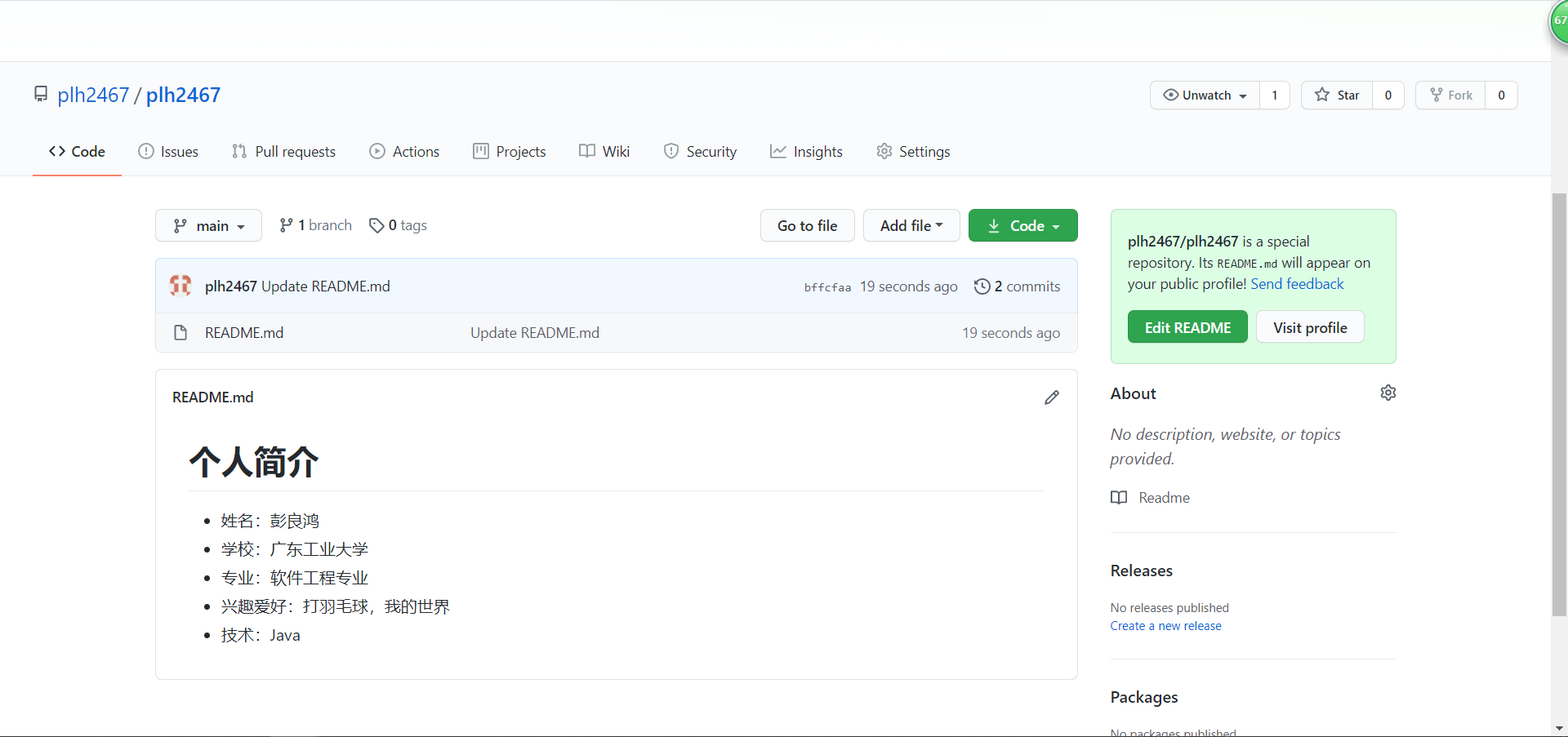Viewport: 1568px width, 737px height.
Task: Click the star icon in Star button
Action: coord(1322,95)
